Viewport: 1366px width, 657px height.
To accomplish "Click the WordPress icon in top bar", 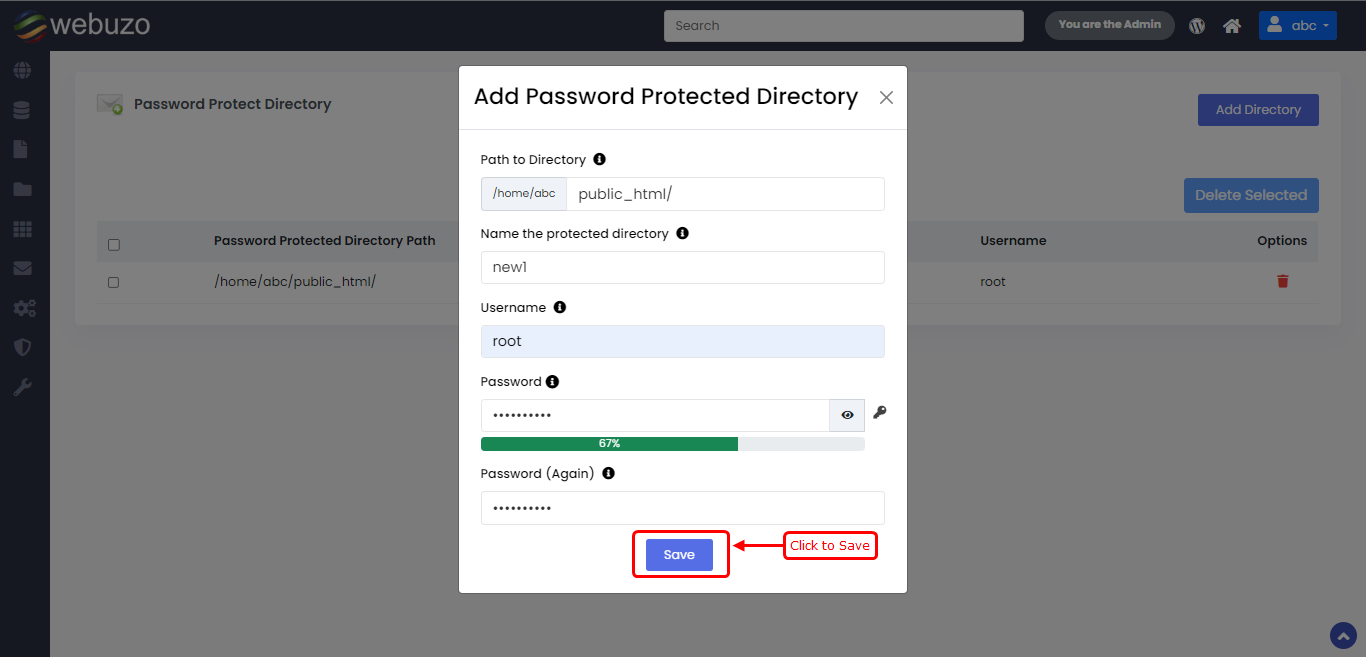I will 1197,26.
